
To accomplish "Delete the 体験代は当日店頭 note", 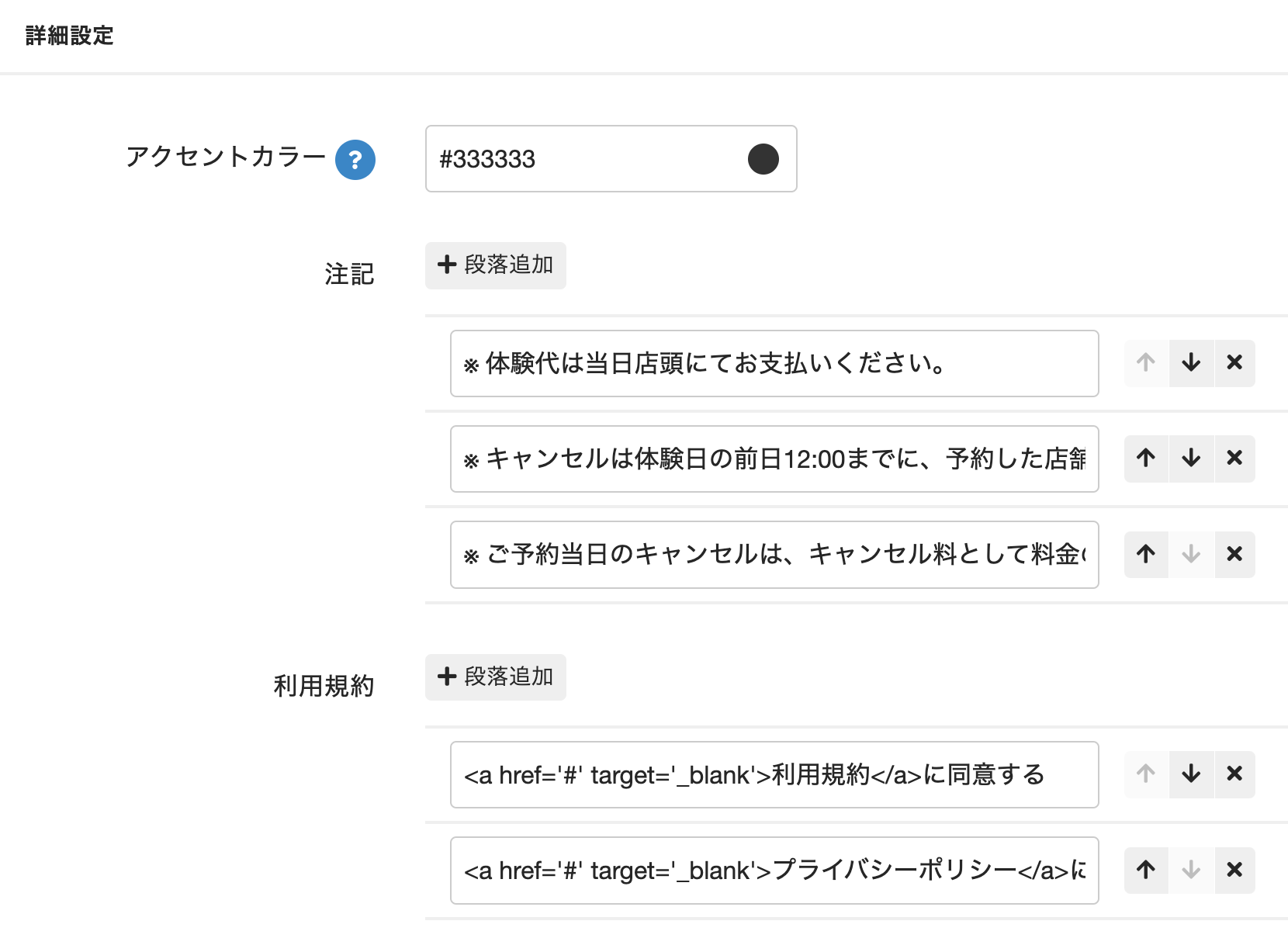I will [1234, 363].
